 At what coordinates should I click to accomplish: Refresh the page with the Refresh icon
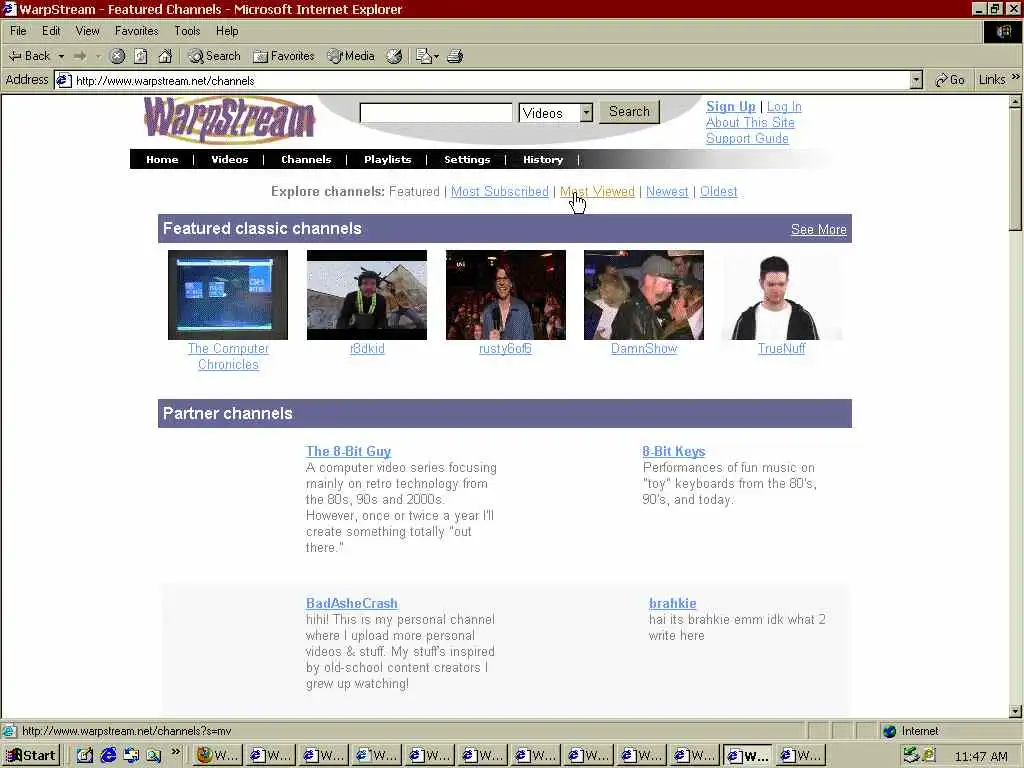click(x=140, y=56)
